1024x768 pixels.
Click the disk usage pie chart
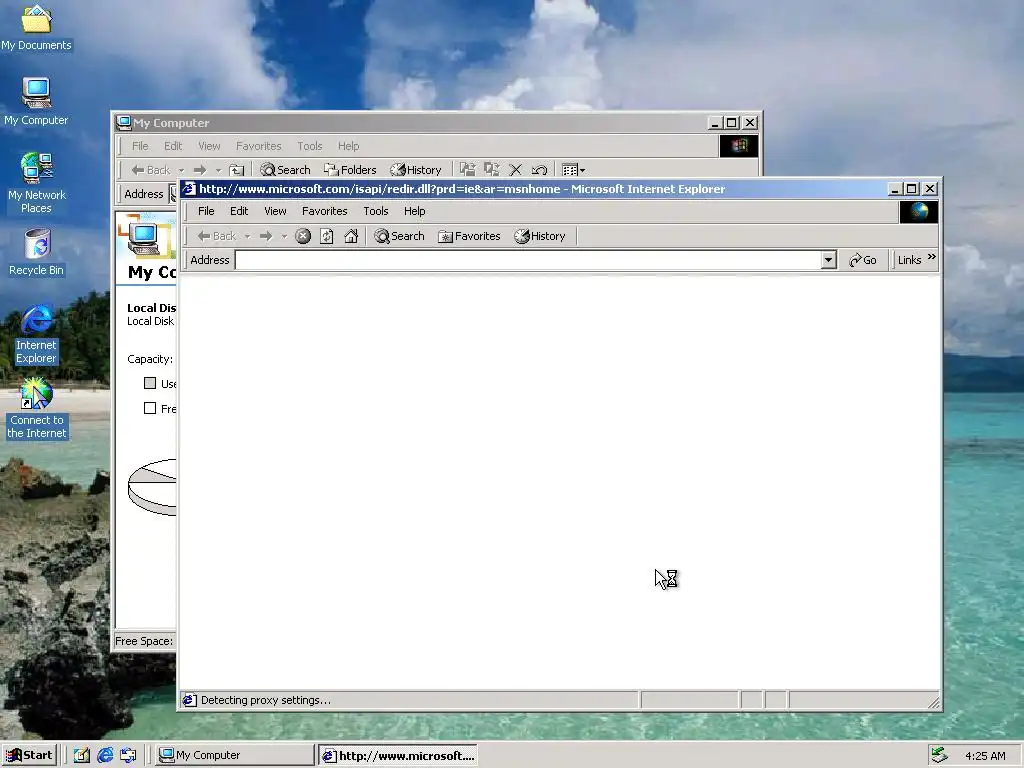152,487
